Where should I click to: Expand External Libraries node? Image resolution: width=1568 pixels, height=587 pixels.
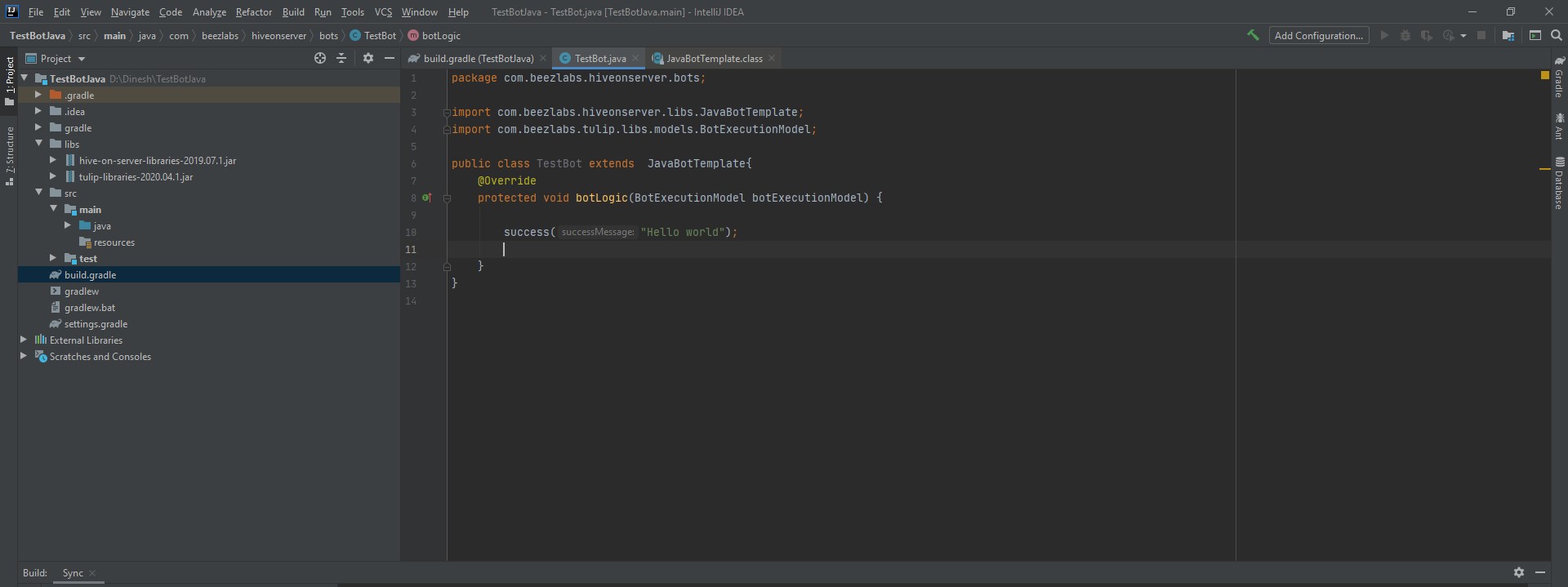click(24, 340)
